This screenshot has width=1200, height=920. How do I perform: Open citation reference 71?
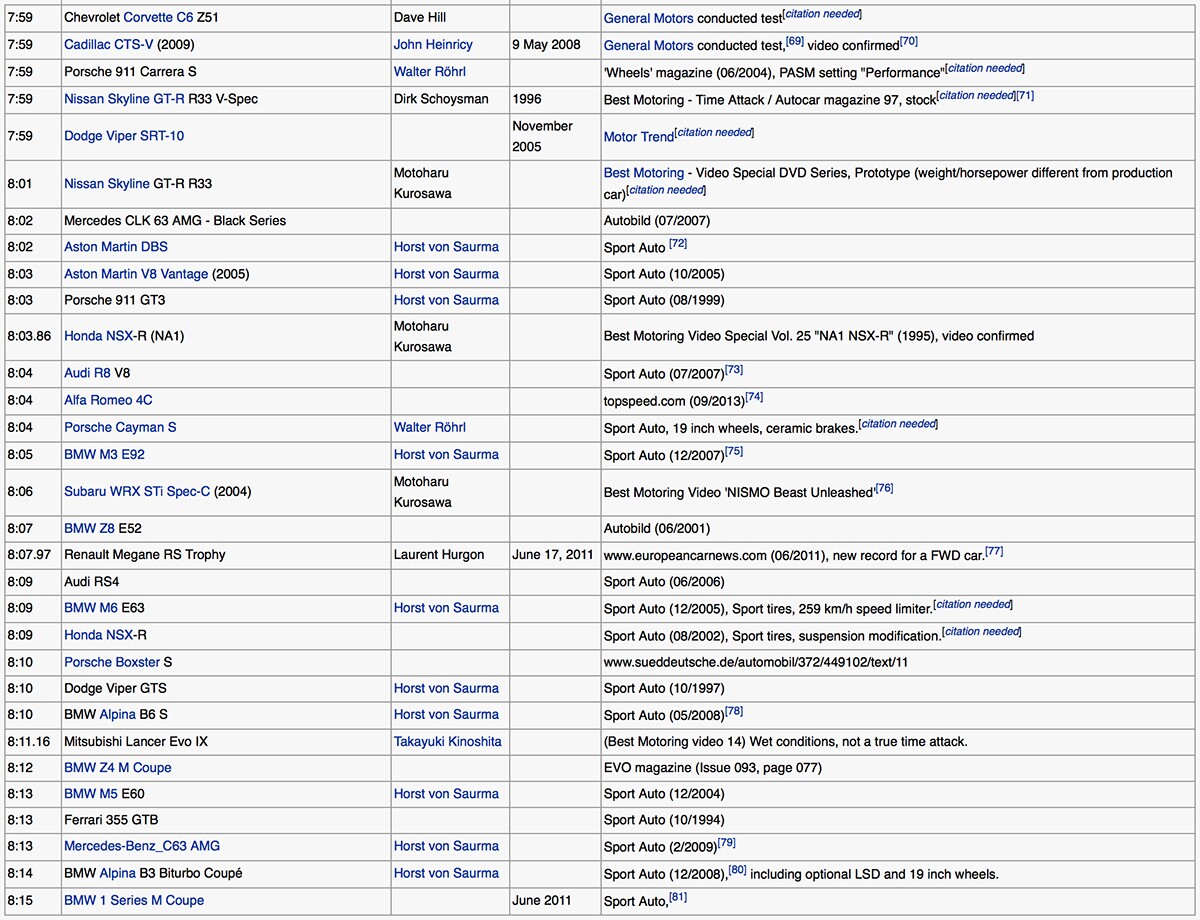click(x=1025, y=96)
